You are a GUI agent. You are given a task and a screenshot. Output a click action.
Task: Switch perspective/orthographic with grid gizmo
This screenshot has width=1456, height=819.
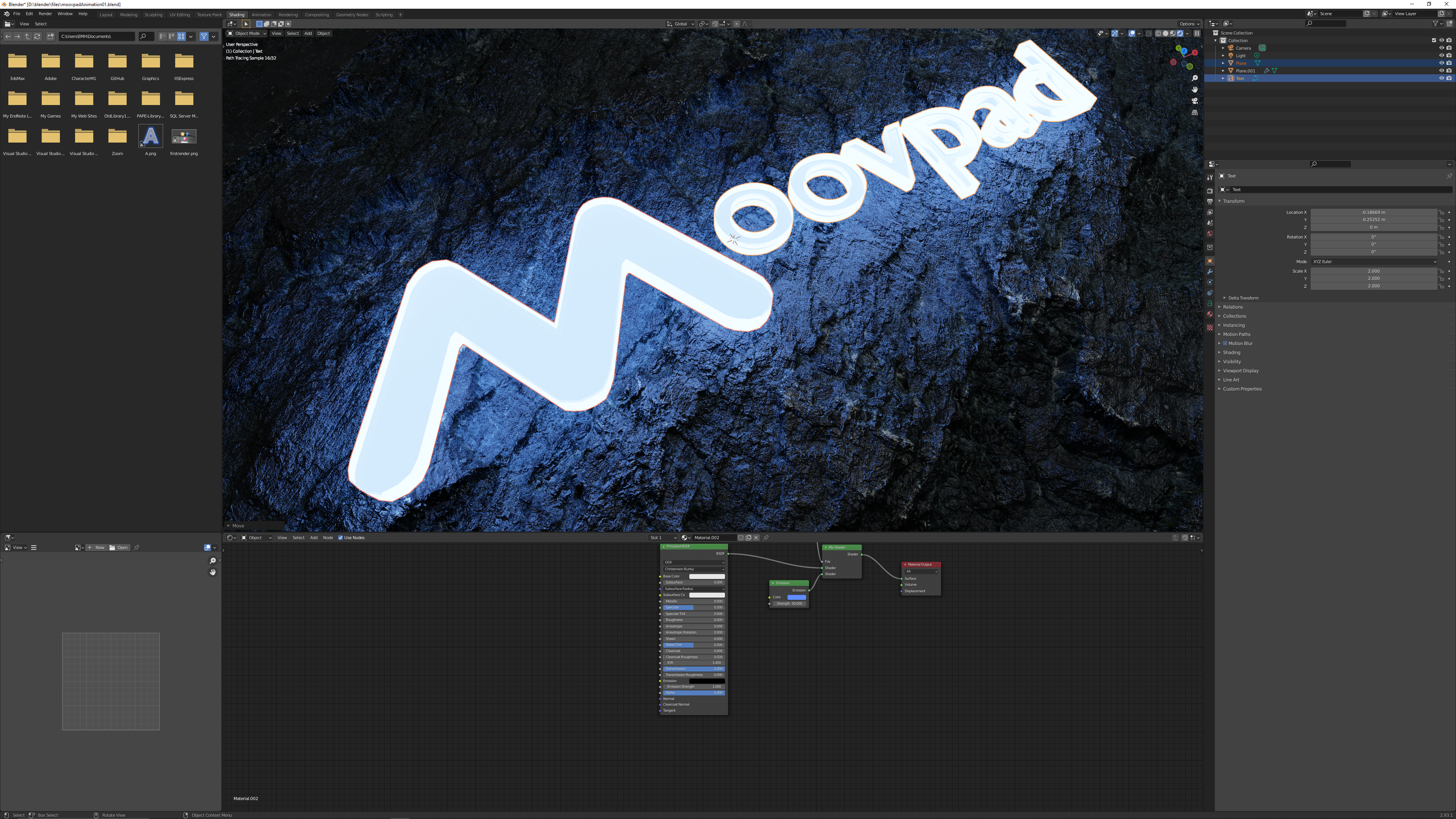pos(1194,113)
